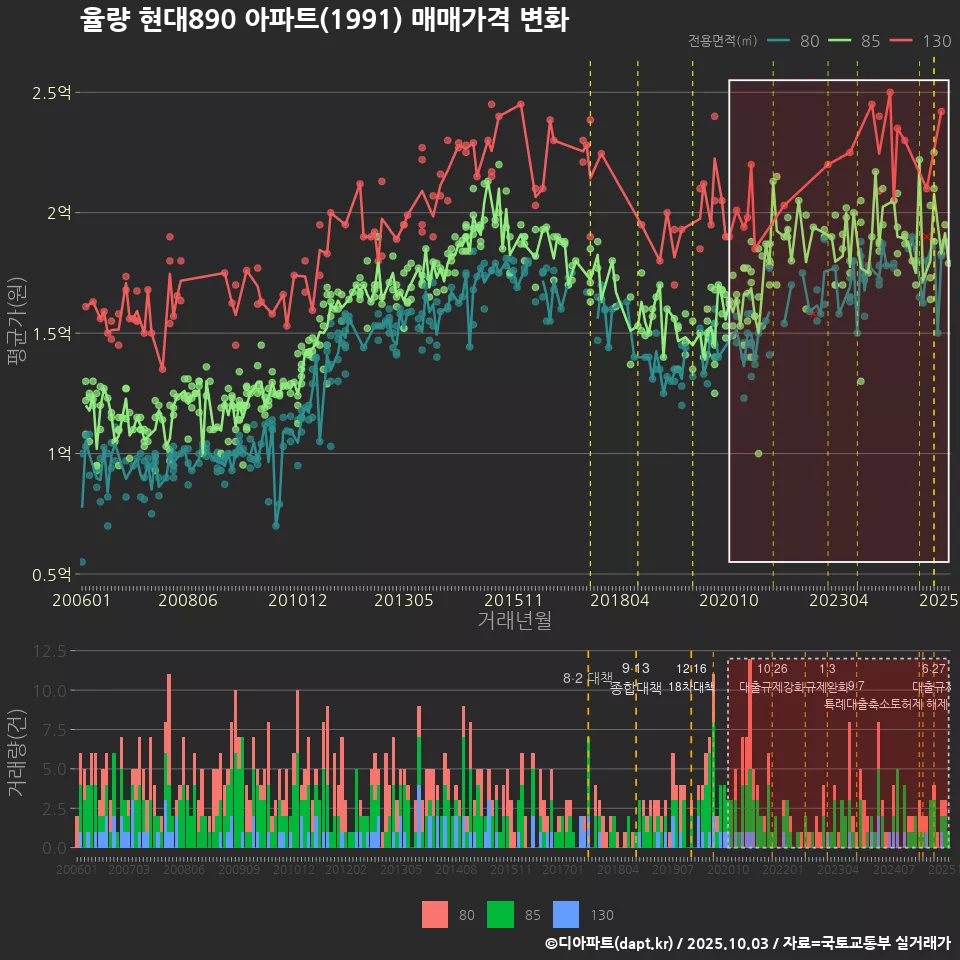The width and height of the screenshot is (960, 960).
Task: Click the 200601 label on price chart x-axis
Action: [x=81, y=600]
